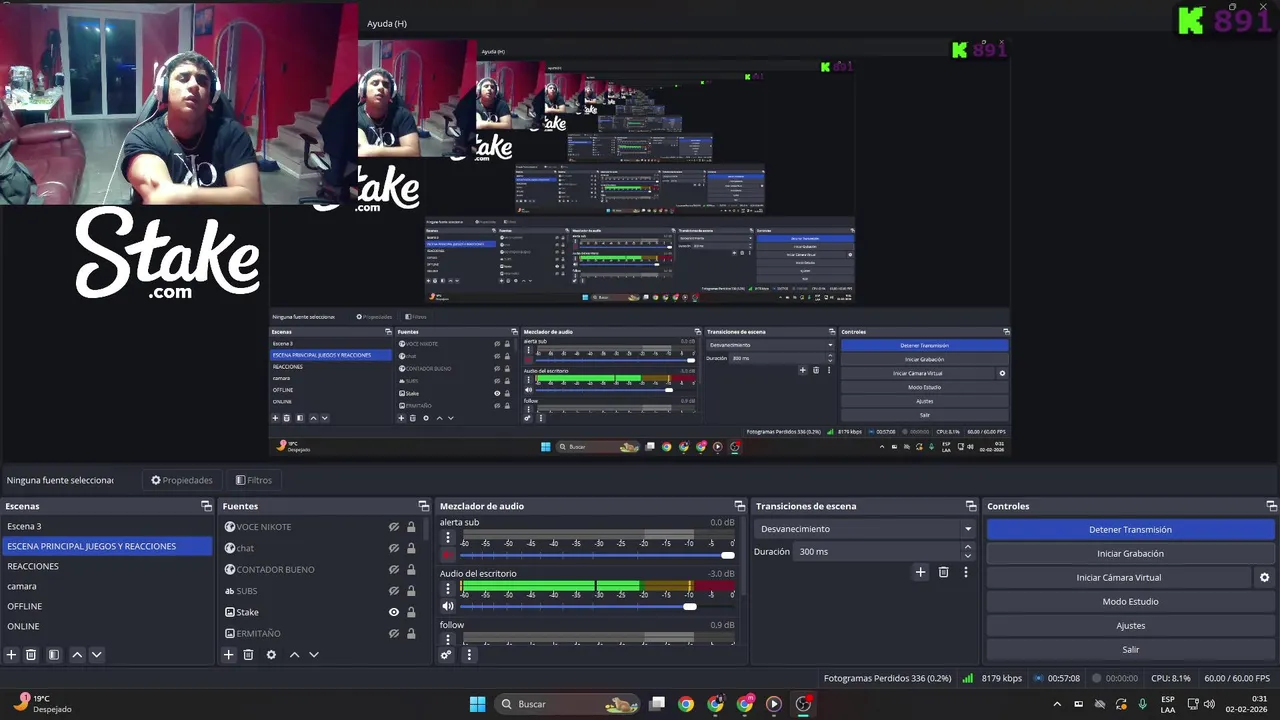The height and width of the screenshot is (720, 1280).
Task: Open scene filters icon in Escenas toolbar
Action: click(x=54, y=655)
